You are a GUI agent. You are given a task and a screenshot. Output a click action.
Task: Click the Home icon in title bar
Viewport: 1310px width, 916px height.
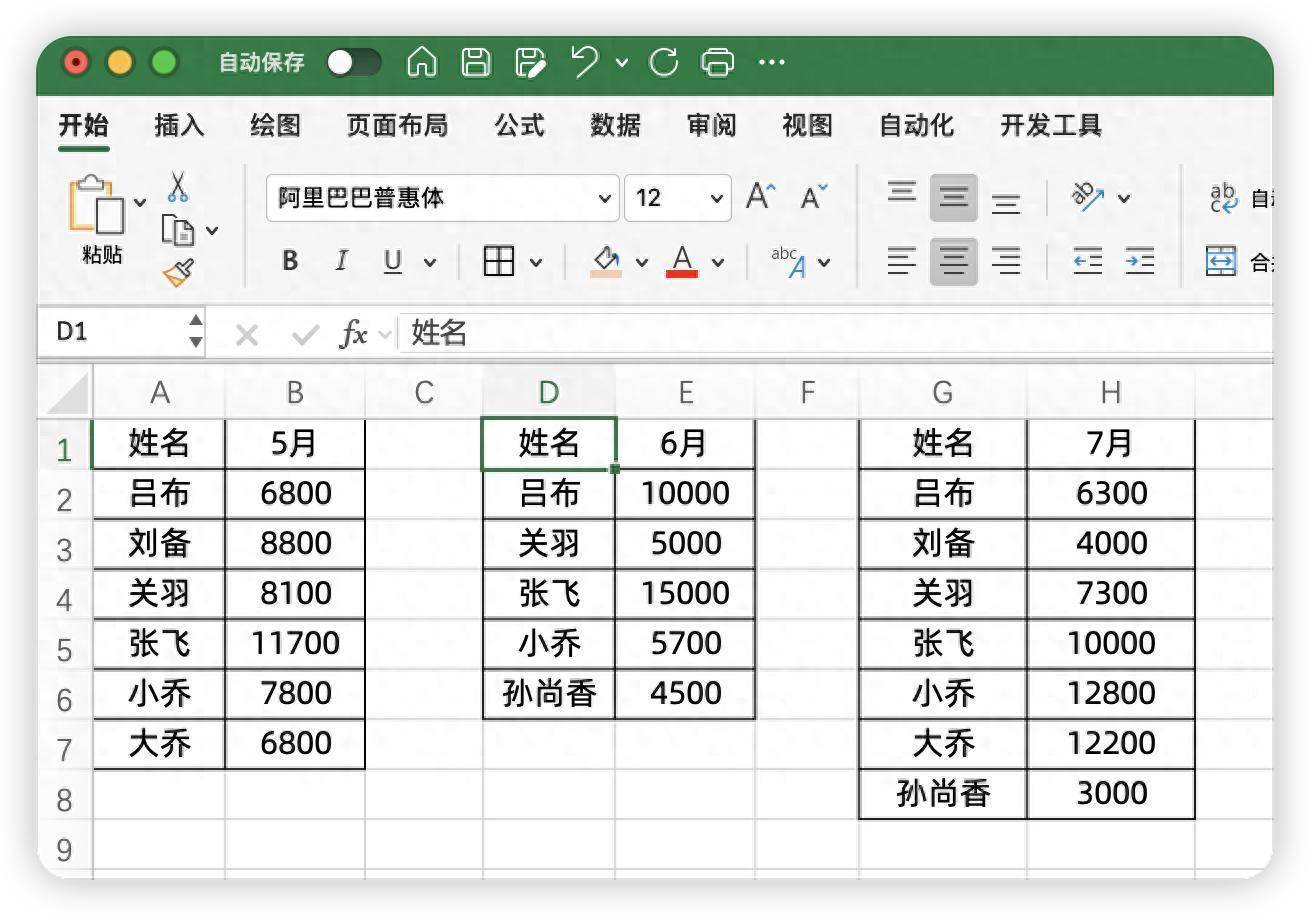coord(422,63)
